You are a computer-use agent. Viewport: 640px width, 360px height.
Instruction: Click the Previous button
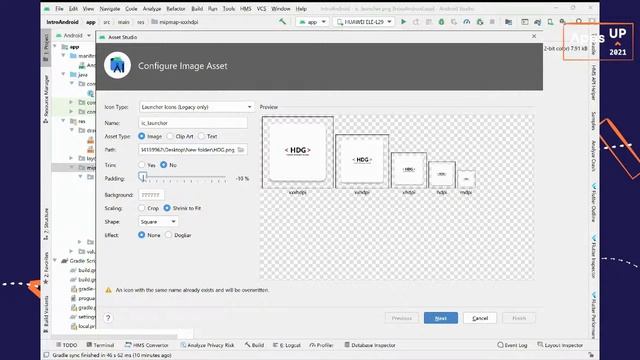(x=402, y=318)
